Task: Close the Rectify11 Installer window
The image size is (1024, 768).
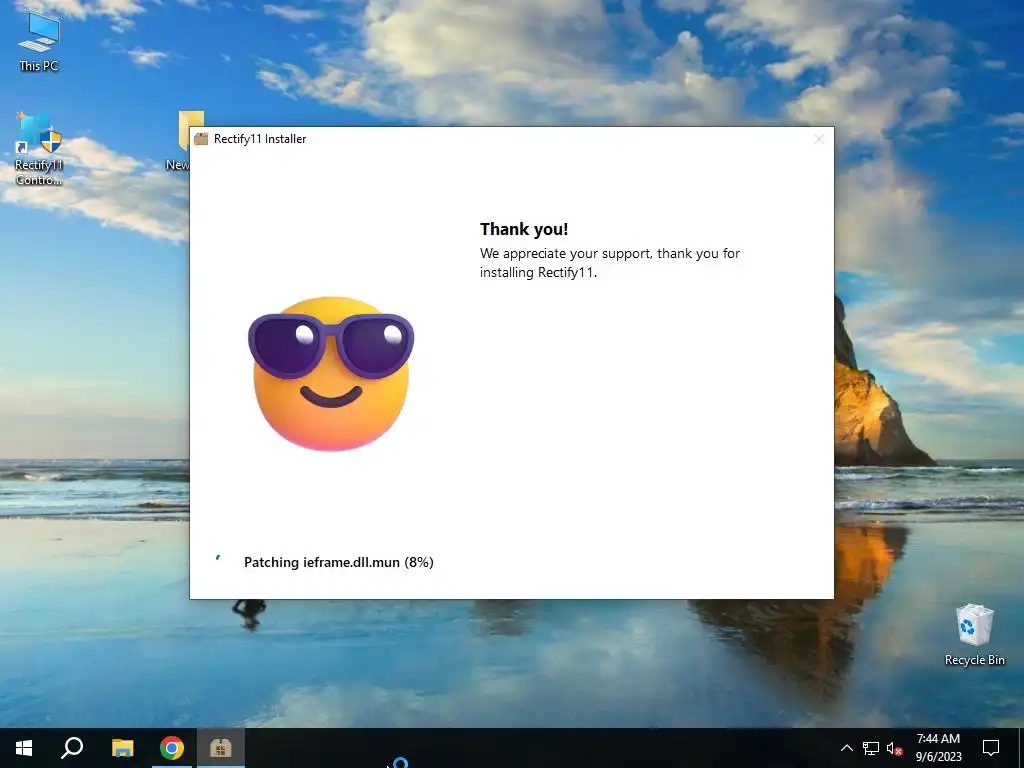Action: (819, 139)
